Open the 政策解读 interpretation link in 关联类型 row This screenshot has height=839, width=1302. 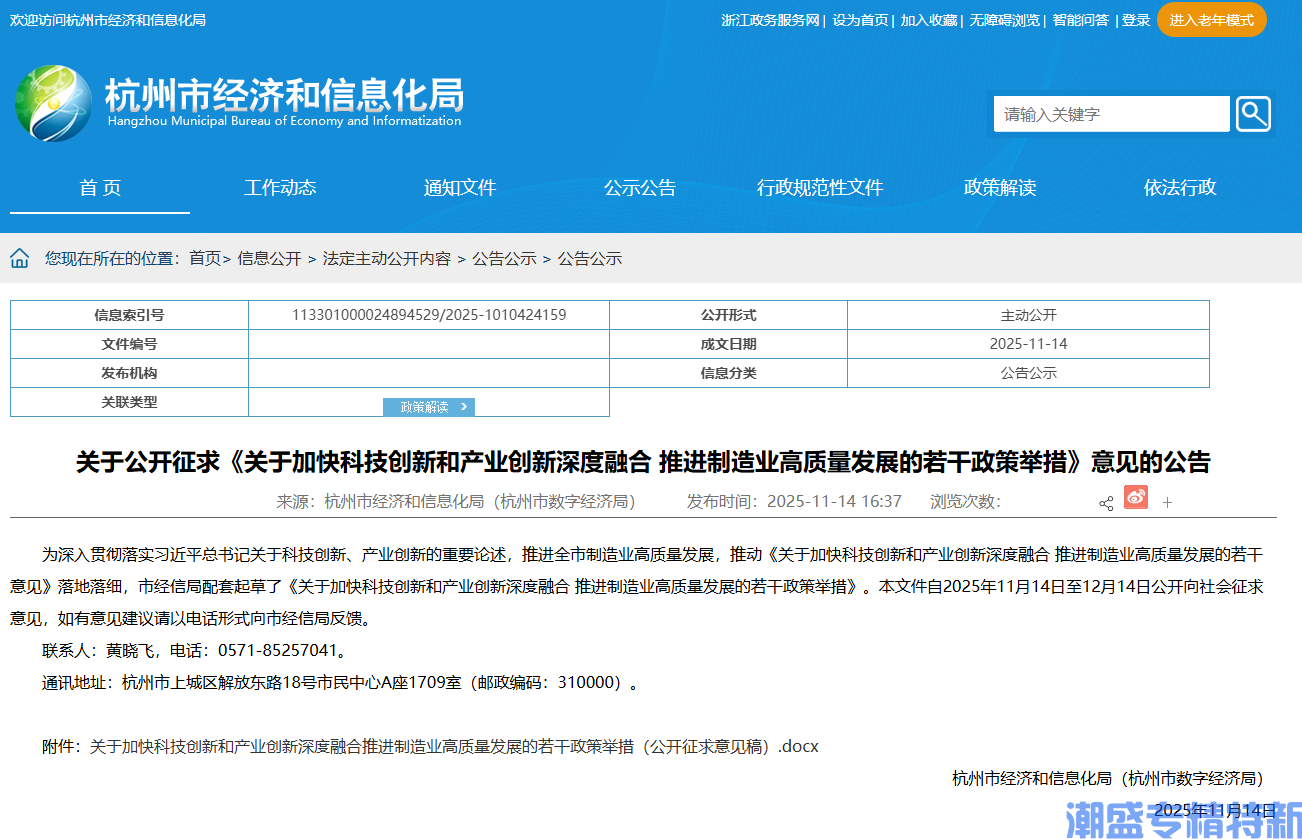pos(429,406)
